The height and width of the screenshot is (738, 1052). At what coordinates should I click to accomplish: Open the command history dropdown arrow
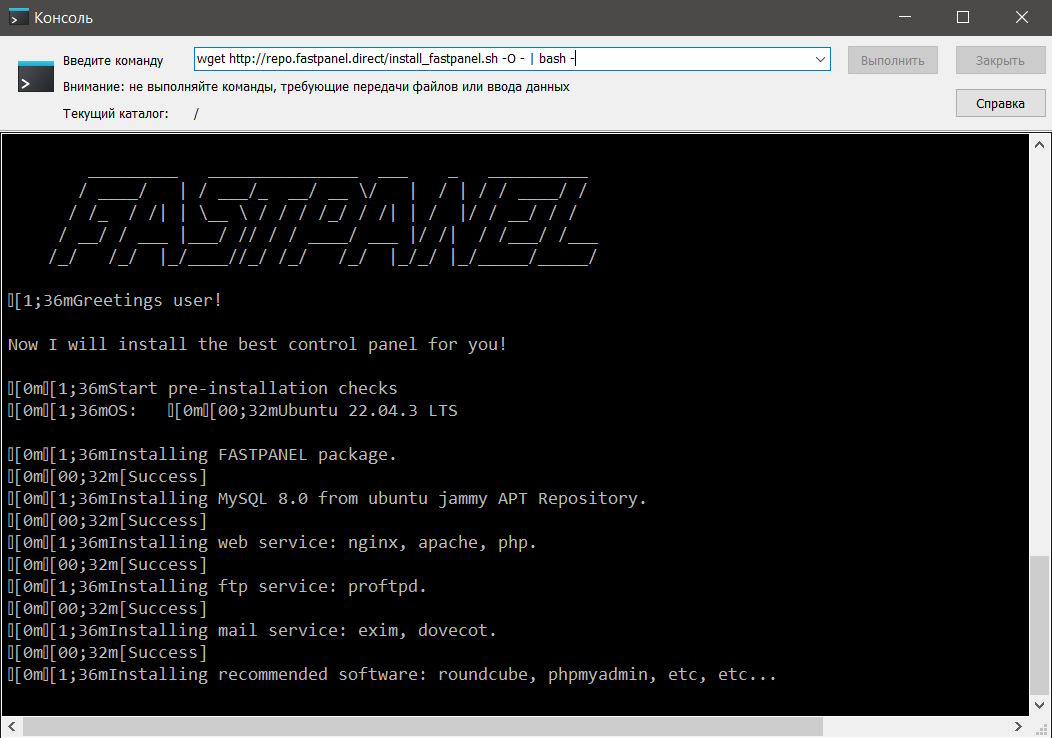click(x=820, y=59)
